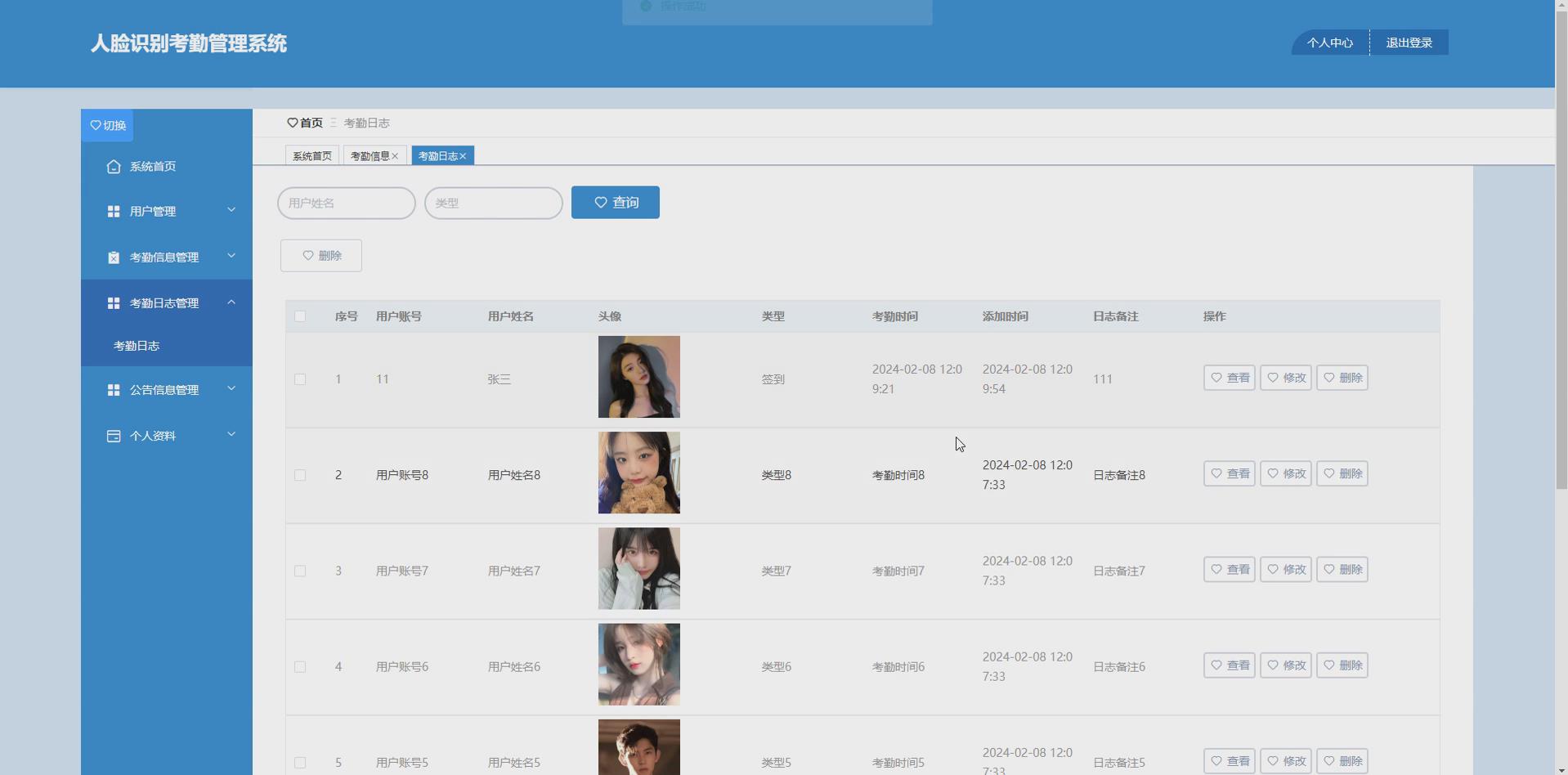The image size is (1568, 775).
Task: Click the avatar thumbnail in 用户账号8 row
Action: click(x=639, y=473)
